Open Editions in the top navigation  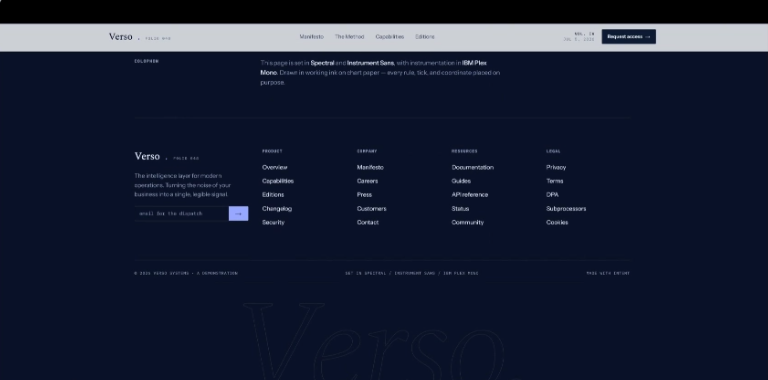425,37
